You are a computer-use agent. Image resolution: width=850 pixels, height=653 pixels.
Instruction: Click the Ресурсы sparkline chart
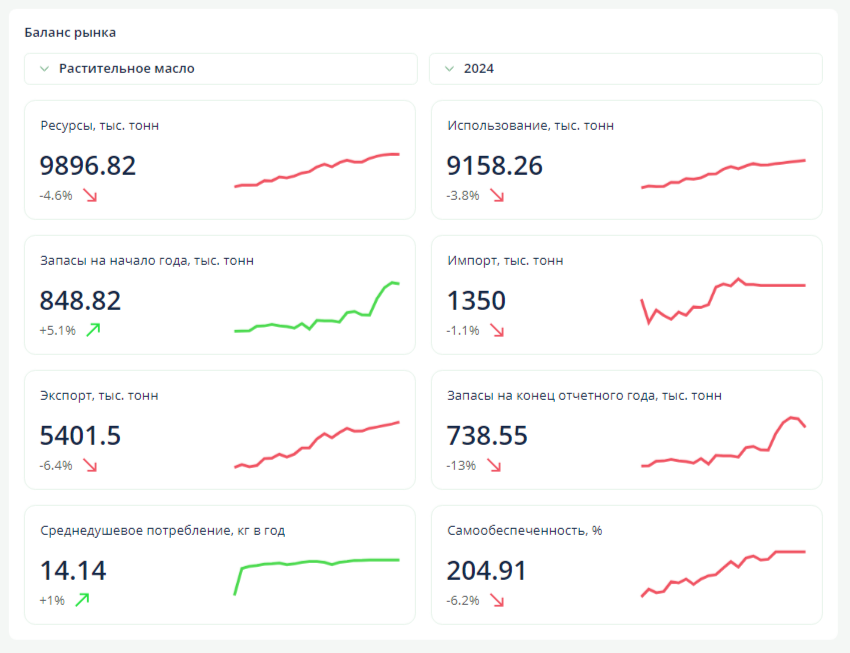pos(316,170)
